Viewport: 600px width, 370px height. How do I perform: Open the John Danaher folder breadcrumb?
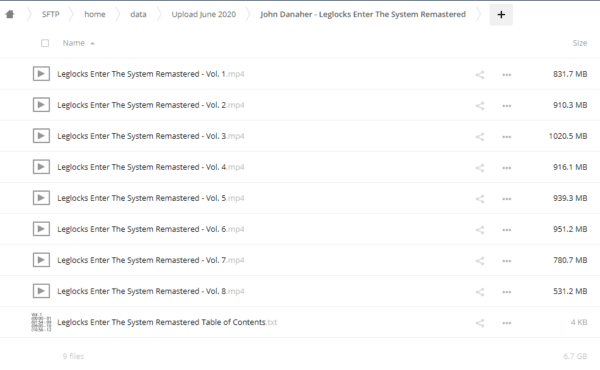click(363, 15)
